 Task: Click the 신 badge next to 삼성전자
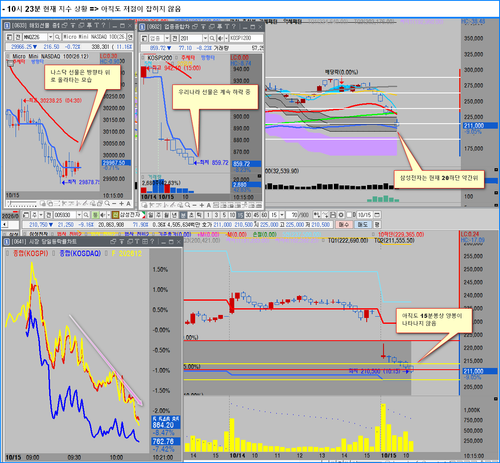click(x=115, y=215)
